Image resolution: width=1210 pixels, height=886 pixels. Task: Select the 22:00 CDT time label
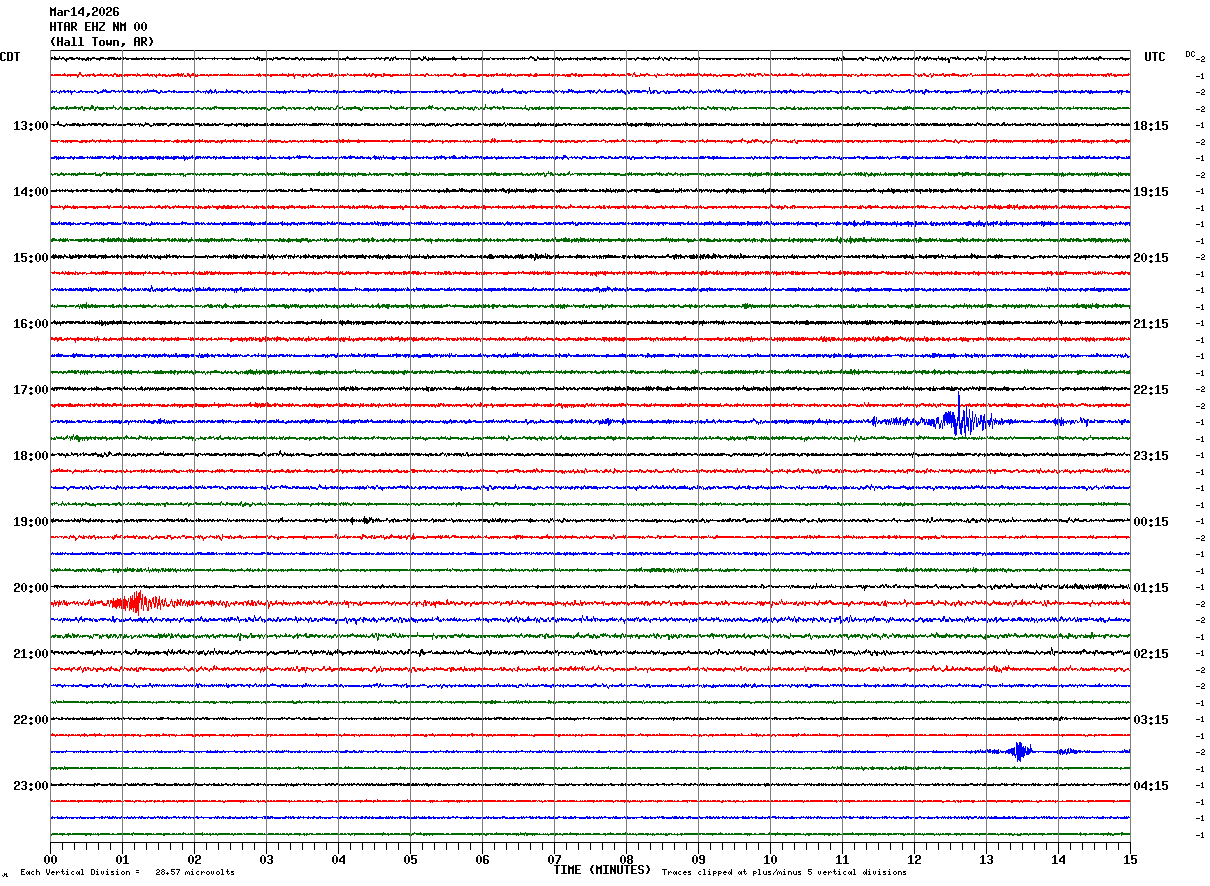tap(31, 720)
